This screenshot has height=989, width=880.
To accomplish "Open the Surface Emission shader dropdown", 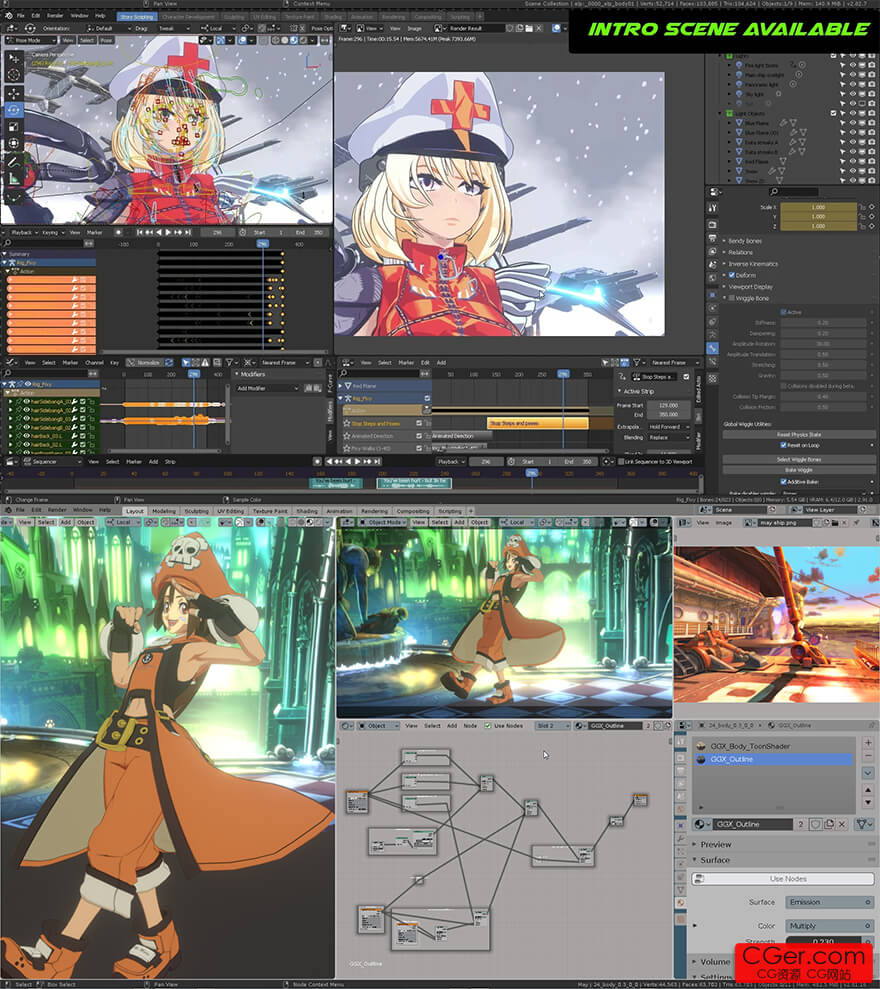I will tap(829, 902).
